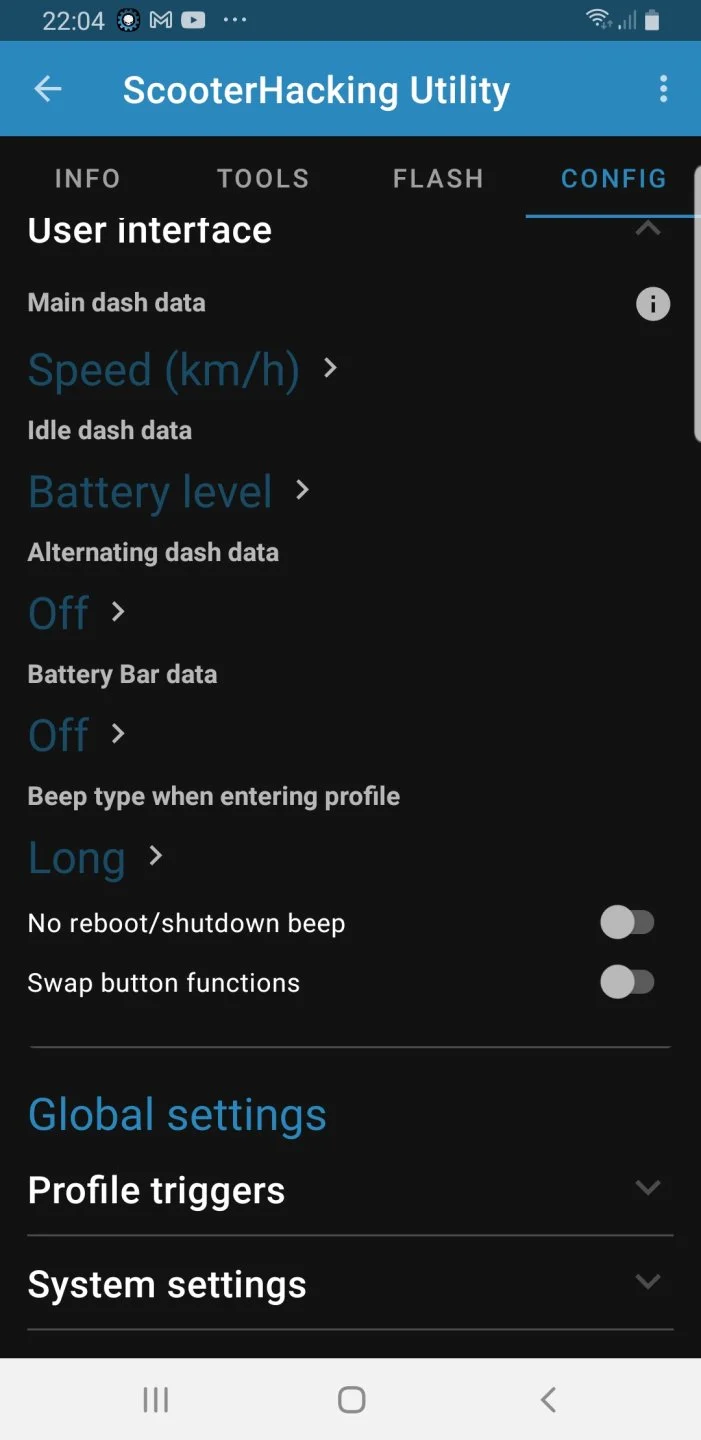Show info for Main dash data
This screenshot has height=1440, width=701.
[653, 303]
